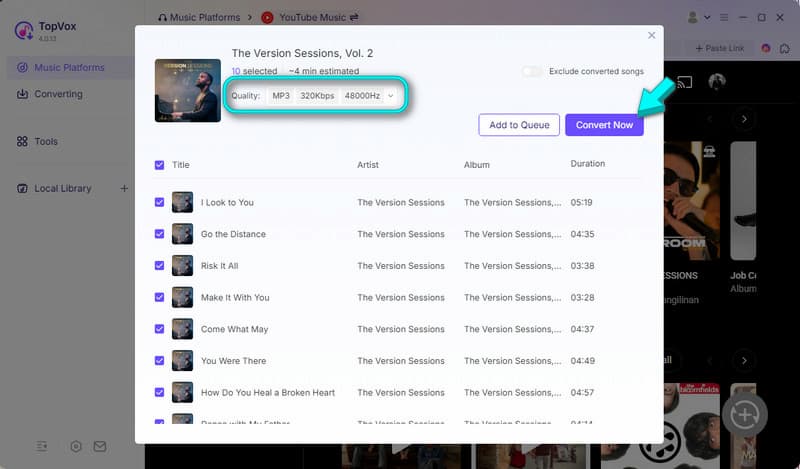Click YouTube Music platform switcher
800x469 pixels.
[310, 17]
